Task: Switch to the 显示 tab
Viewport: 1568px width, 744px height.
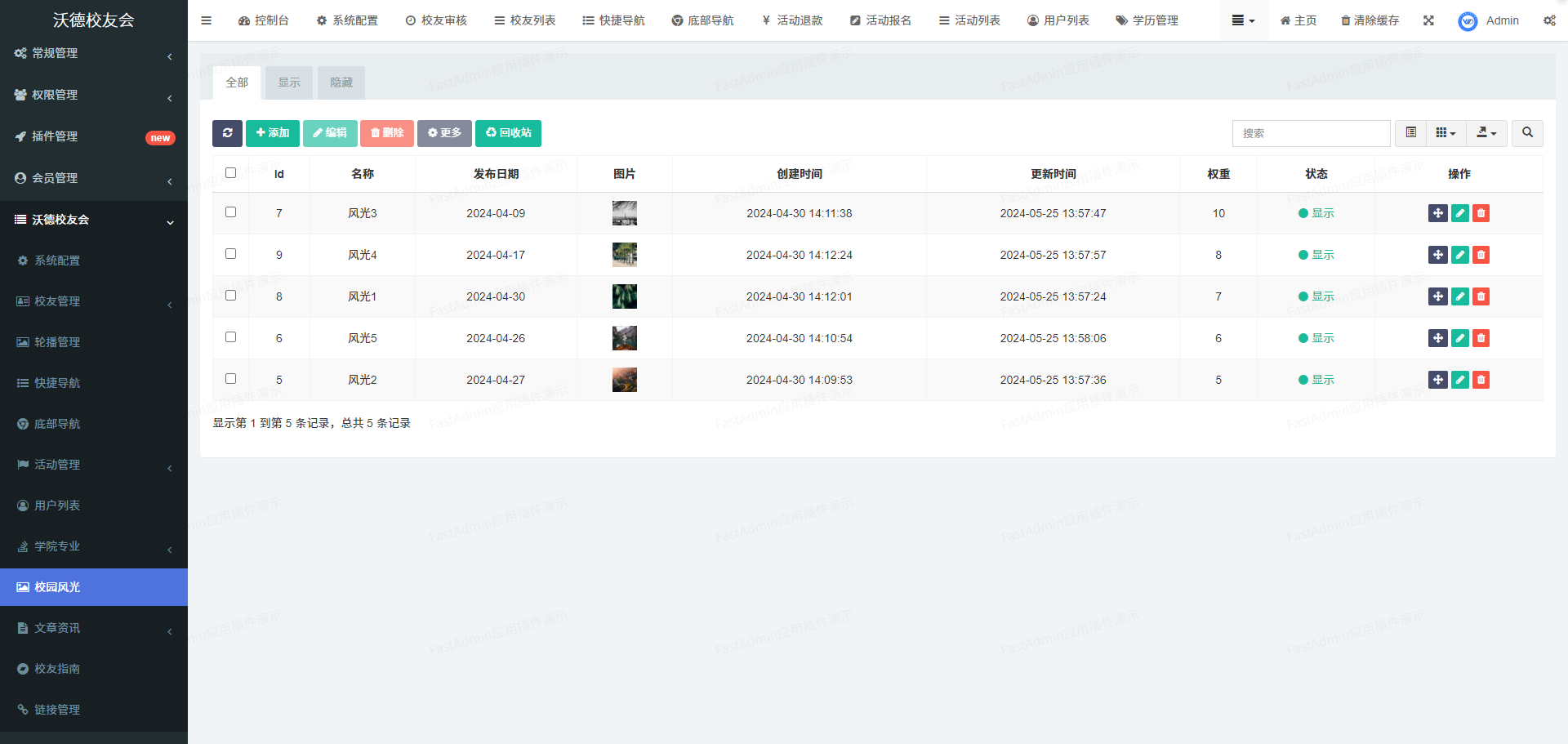Action: 289,82
